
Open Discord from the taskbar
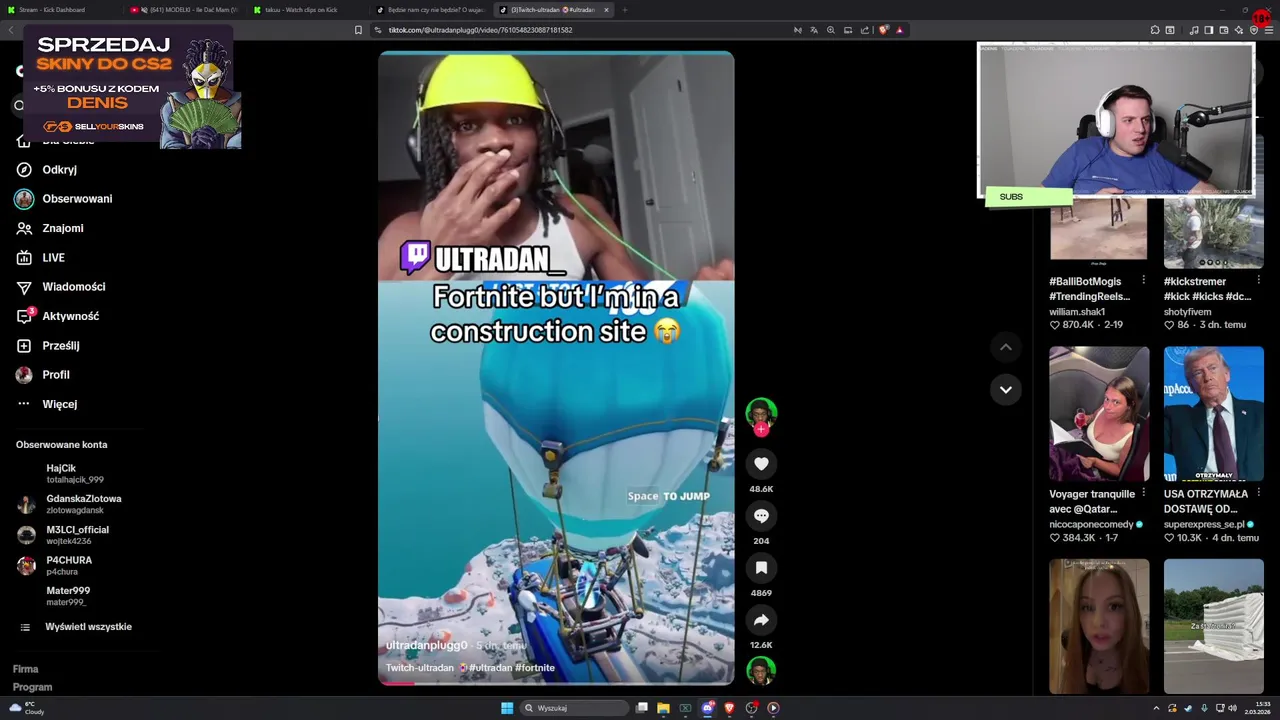click(x=707, y=708)
